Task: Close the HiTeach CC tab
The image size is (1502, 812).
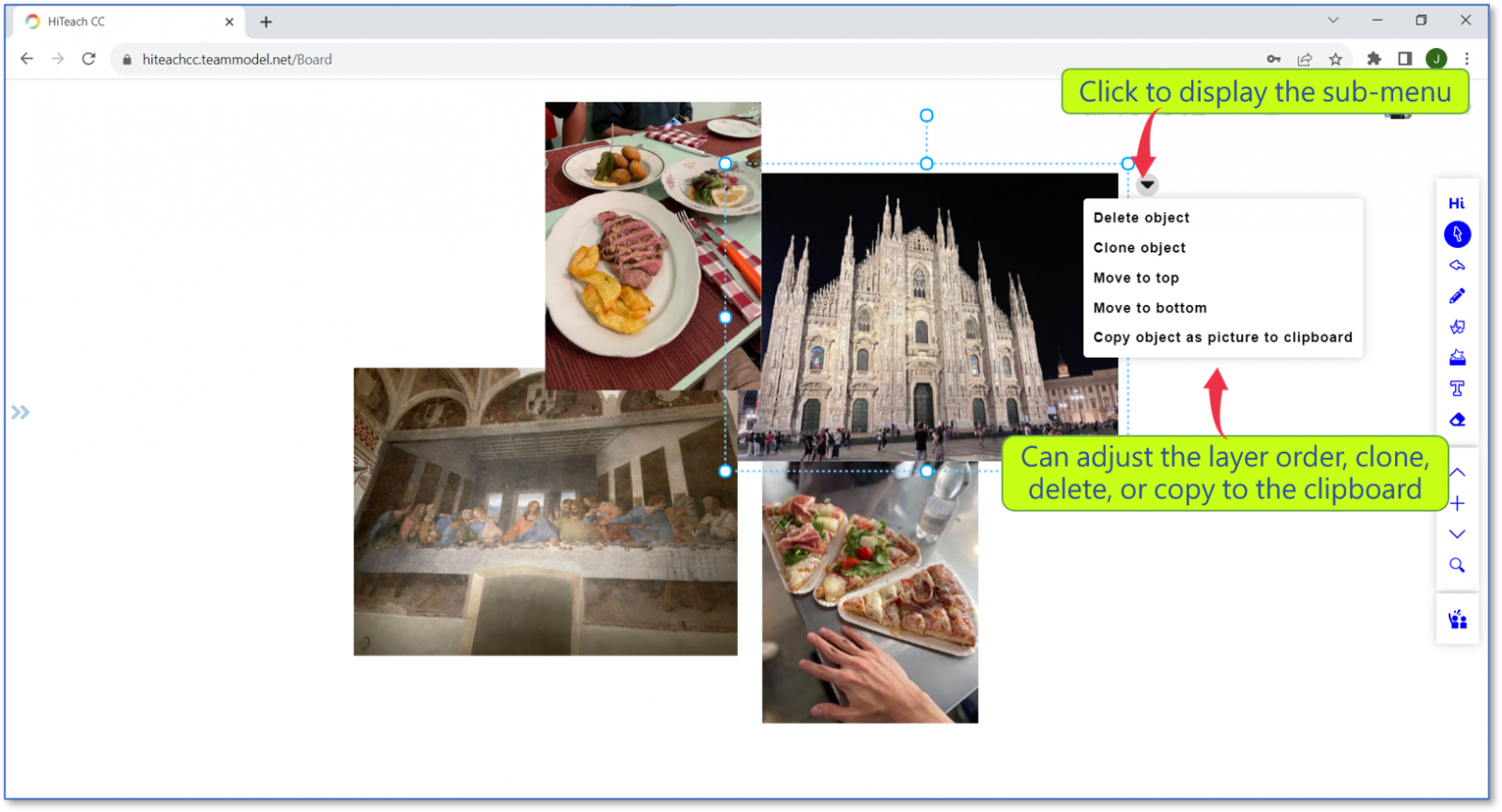Action: click(229, 22)
